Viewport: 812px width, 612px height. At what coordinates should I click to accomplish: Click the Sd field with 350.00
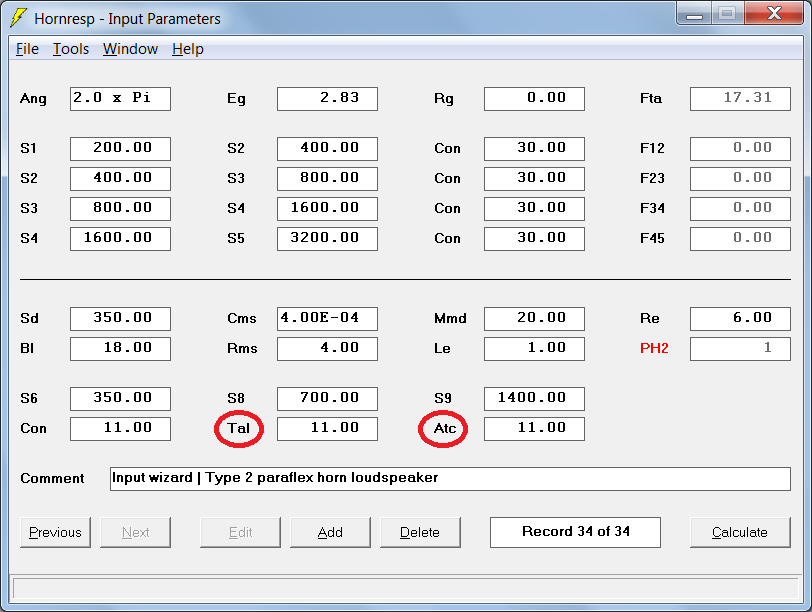pyautogui.click(x=120, y=318)
